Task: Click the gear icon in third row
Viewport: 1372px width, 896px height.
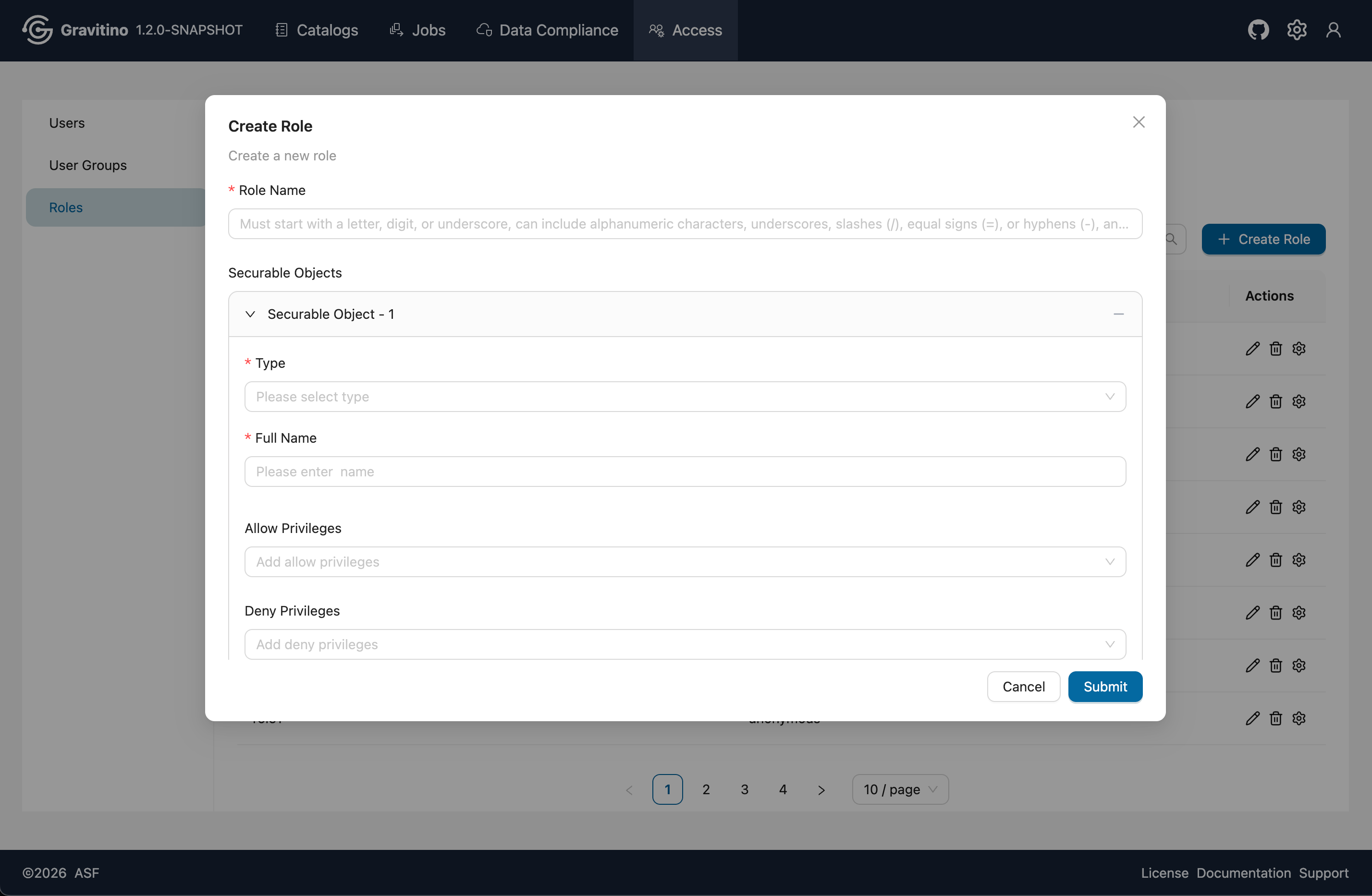Action: [x=1299, y=455]
